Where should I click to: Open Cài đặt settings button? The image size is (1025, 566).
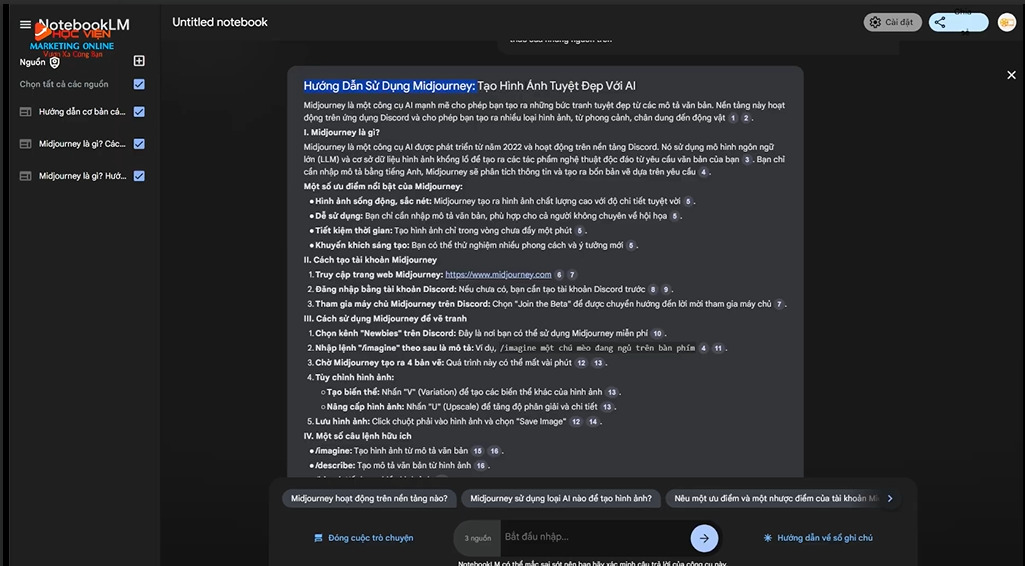coord(892,22)
